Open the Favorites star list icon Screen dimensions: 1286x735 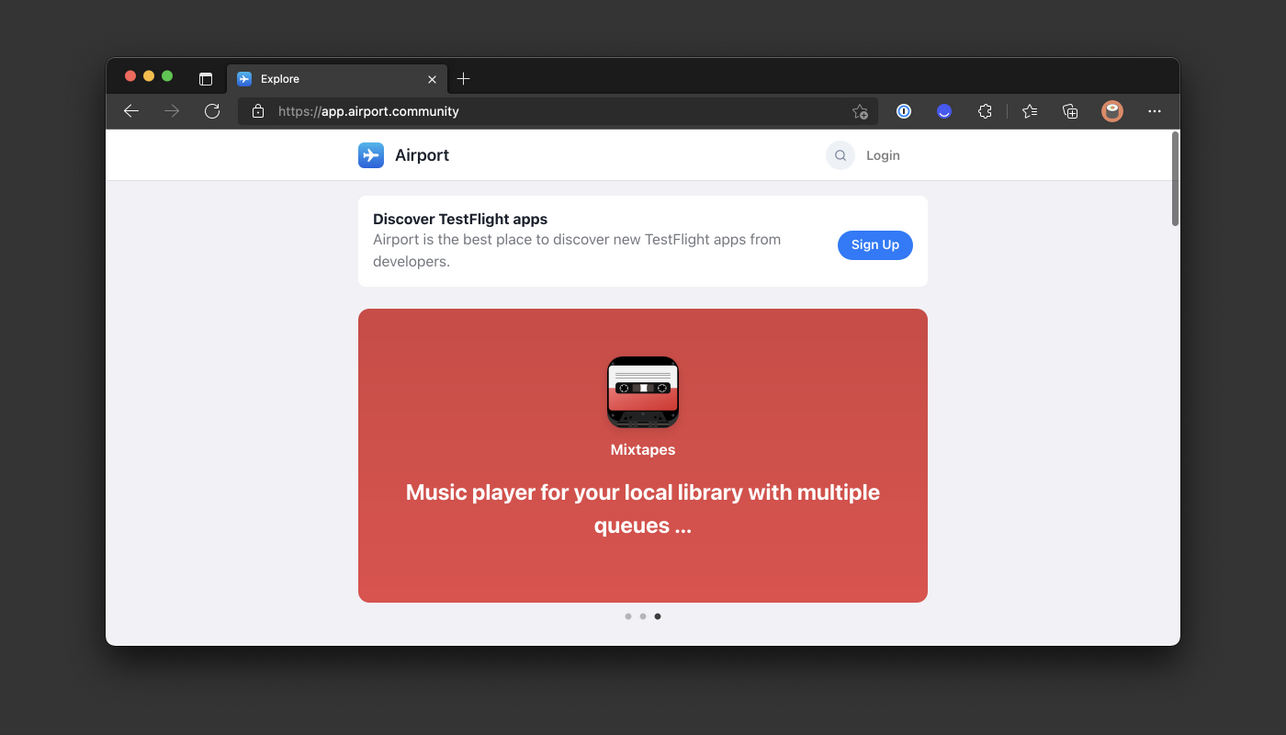coord(1029,111)
